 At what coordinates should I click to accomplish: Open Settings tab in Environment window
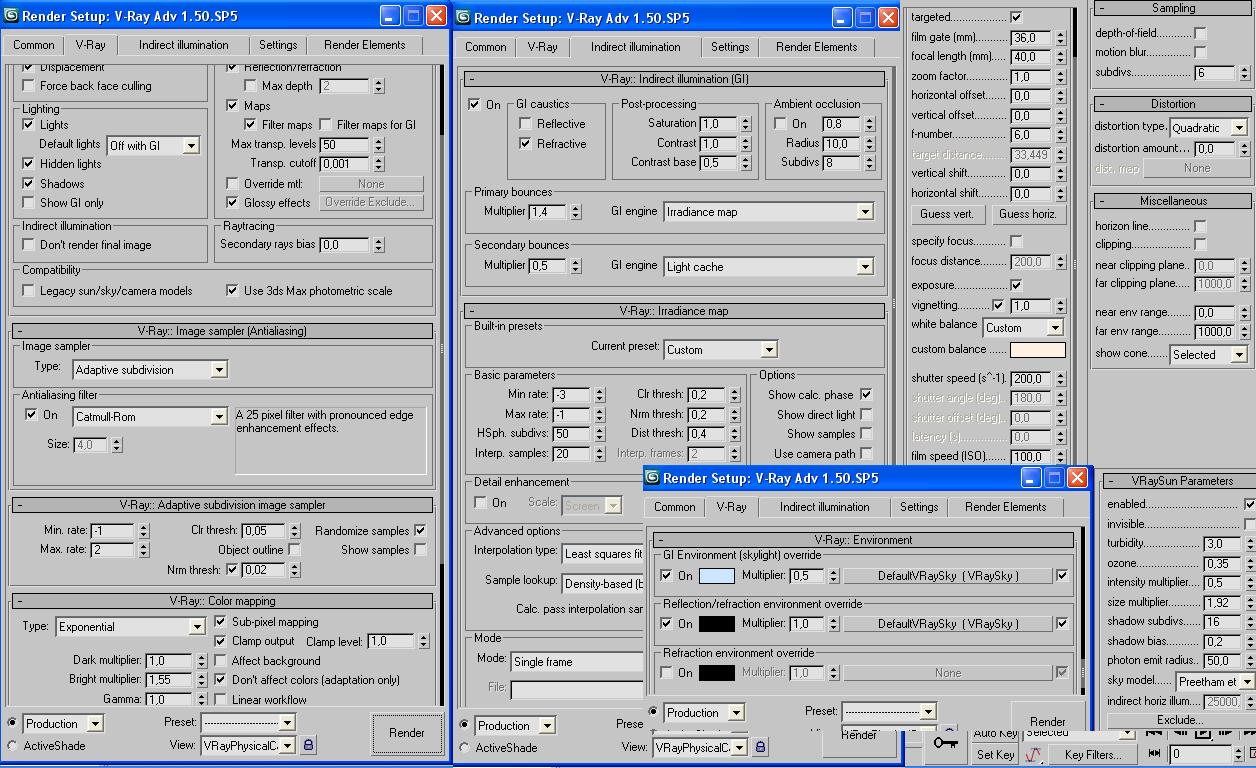pos(919,507)
